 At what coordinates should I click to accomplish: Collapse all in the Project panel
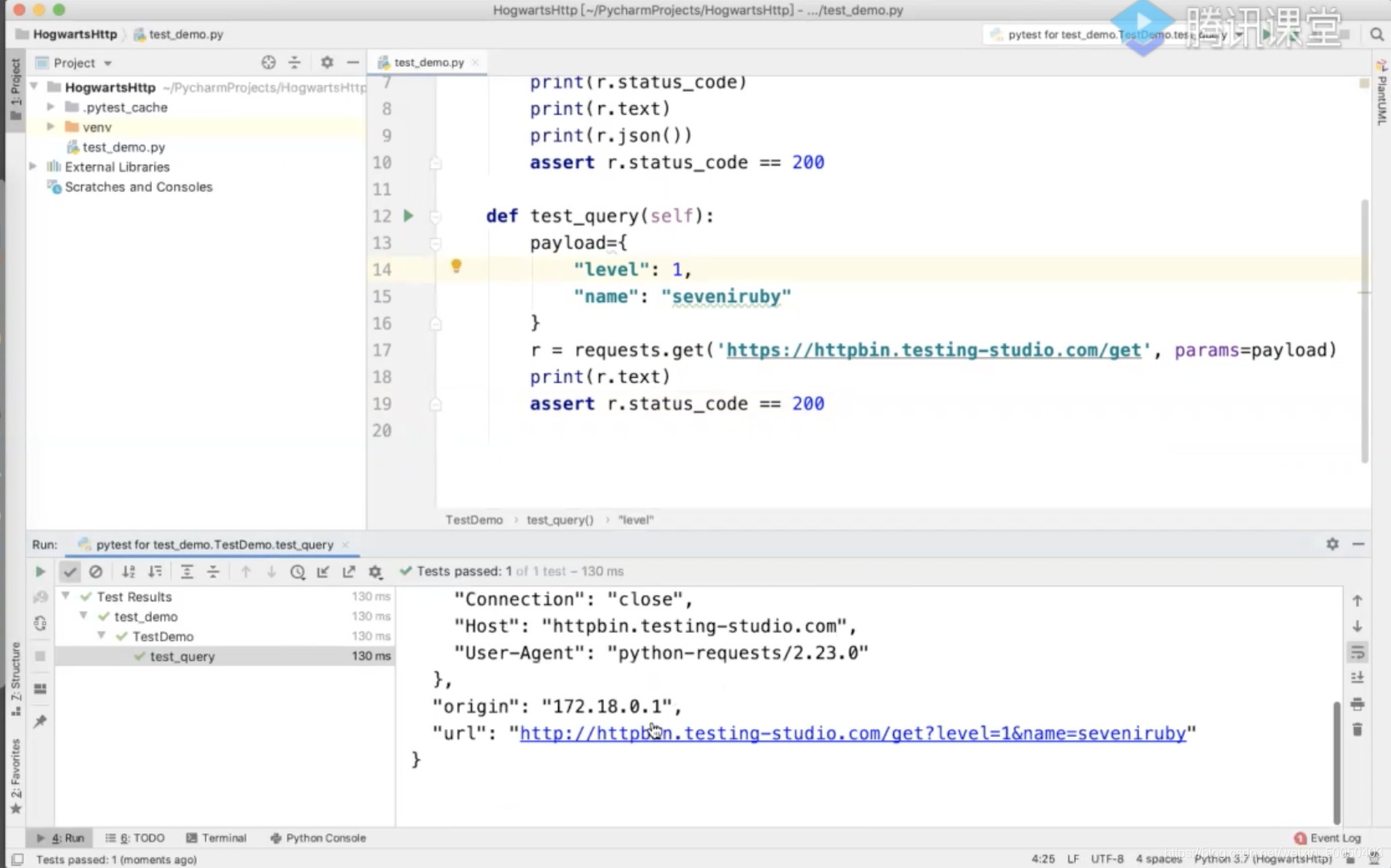[x=294, y=63]
